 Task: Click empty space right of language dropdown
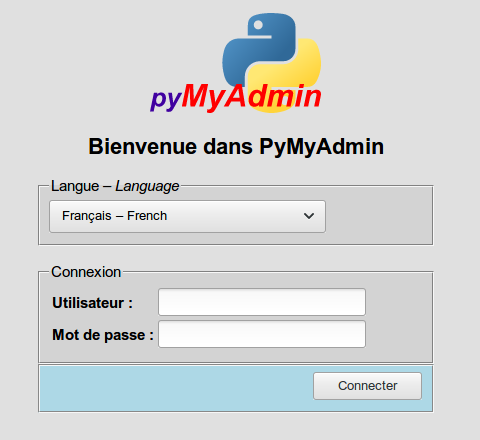[x=378, y=216]
